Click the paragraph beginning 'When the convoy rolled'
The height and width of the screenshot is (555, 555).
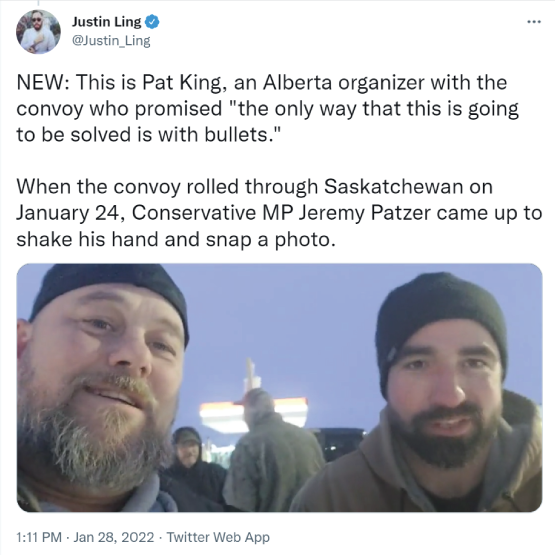coord(279,213)
